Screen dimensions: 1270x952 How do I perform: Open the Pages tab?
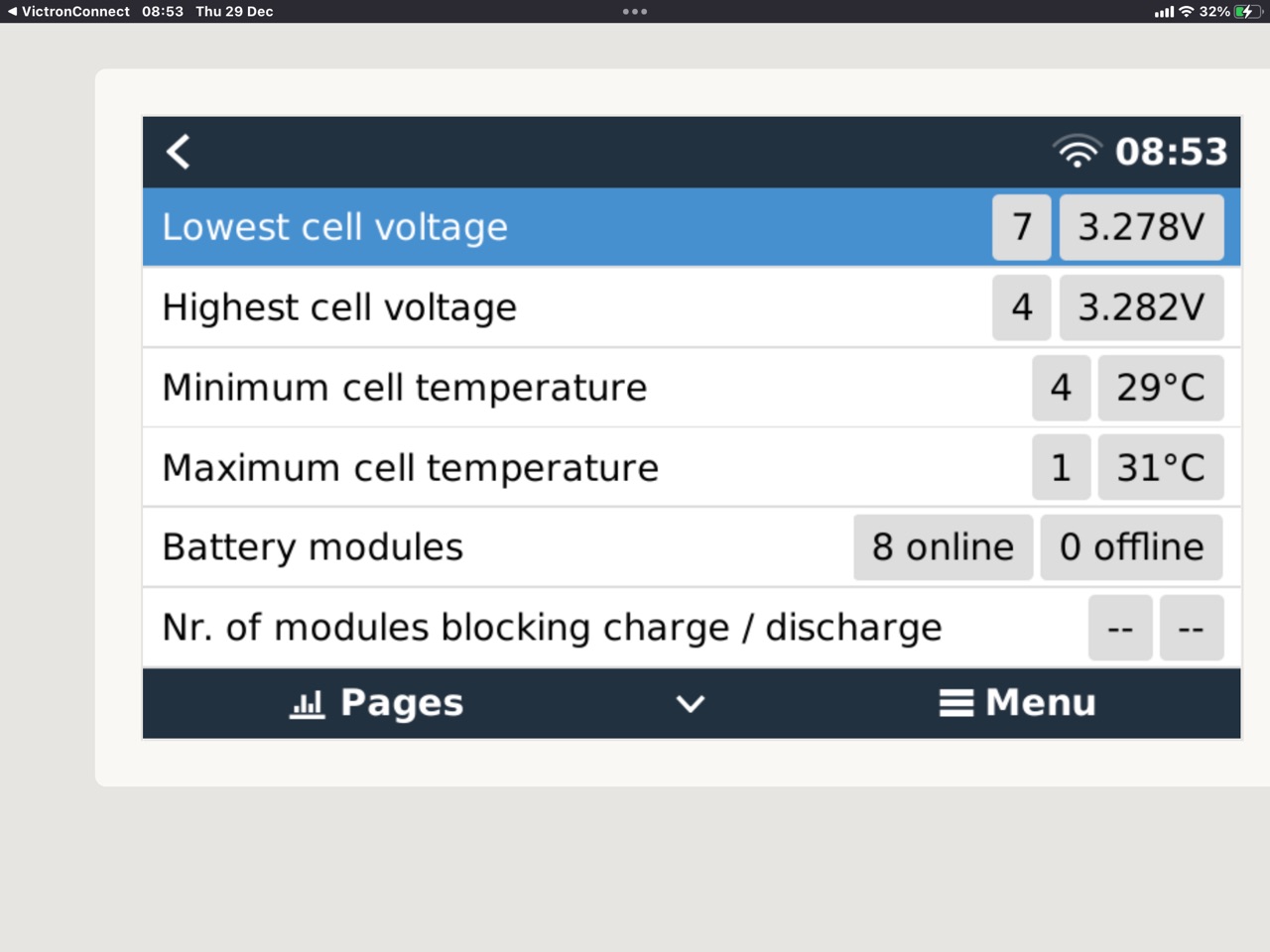tap(377, 703)
